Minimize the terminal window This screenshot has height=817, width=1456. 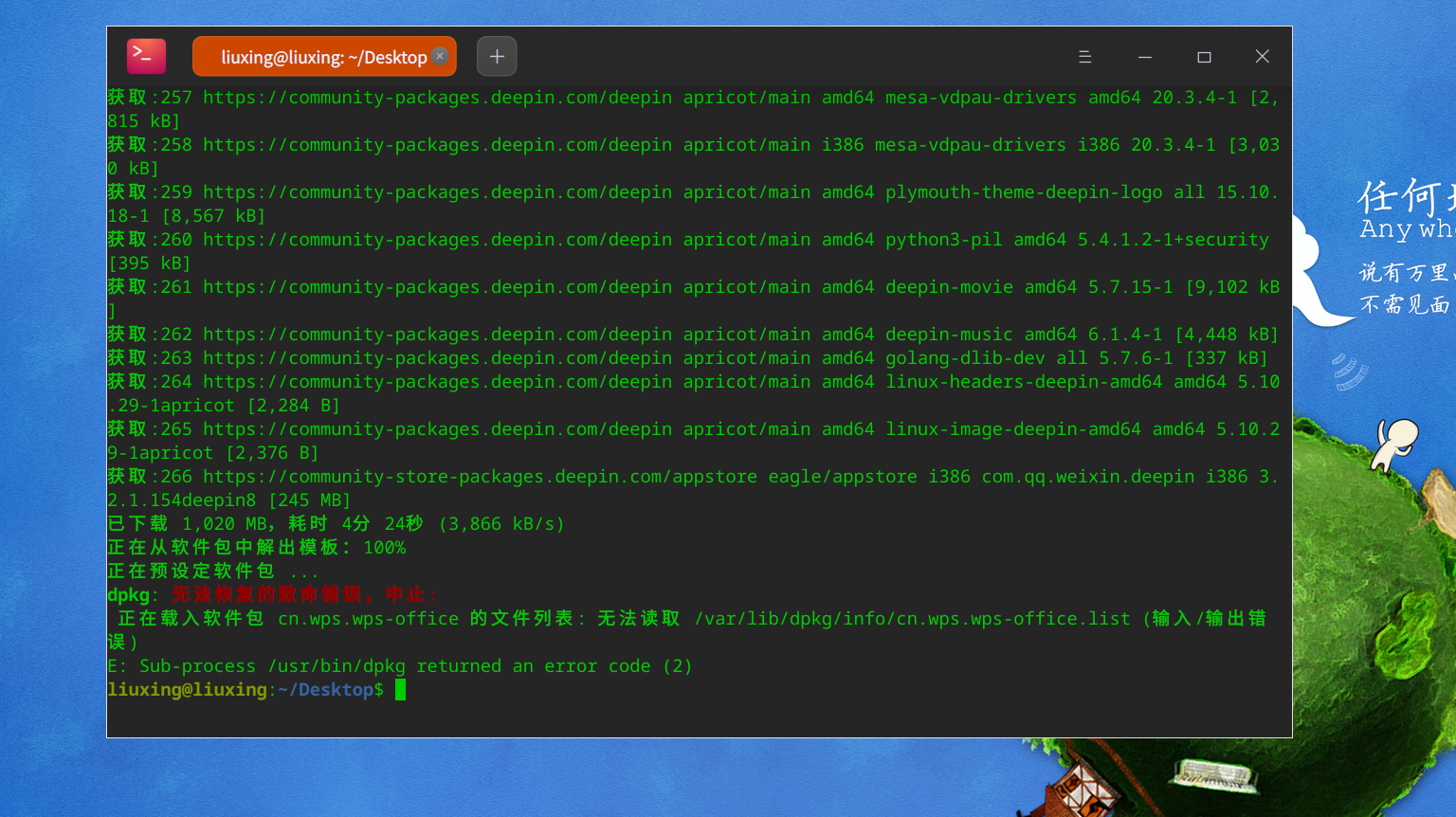tap(1145, 57)
